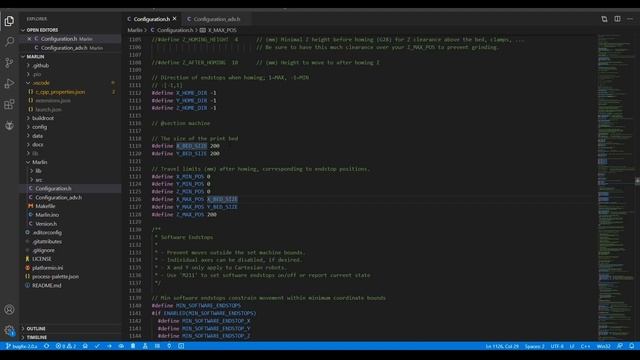
Task: Click the feedback icon in the status bar
Action: click(x=620, y=346)
